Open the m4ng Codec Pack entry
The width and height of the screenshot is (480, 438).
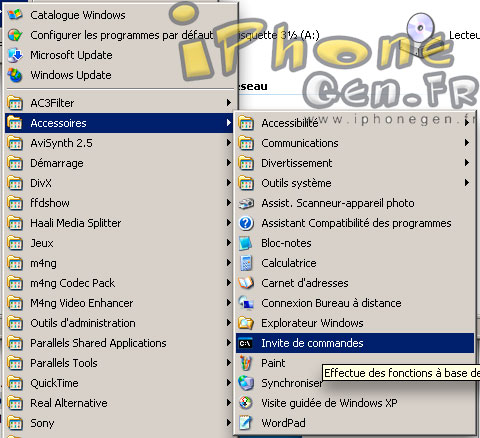click(119, 283)
